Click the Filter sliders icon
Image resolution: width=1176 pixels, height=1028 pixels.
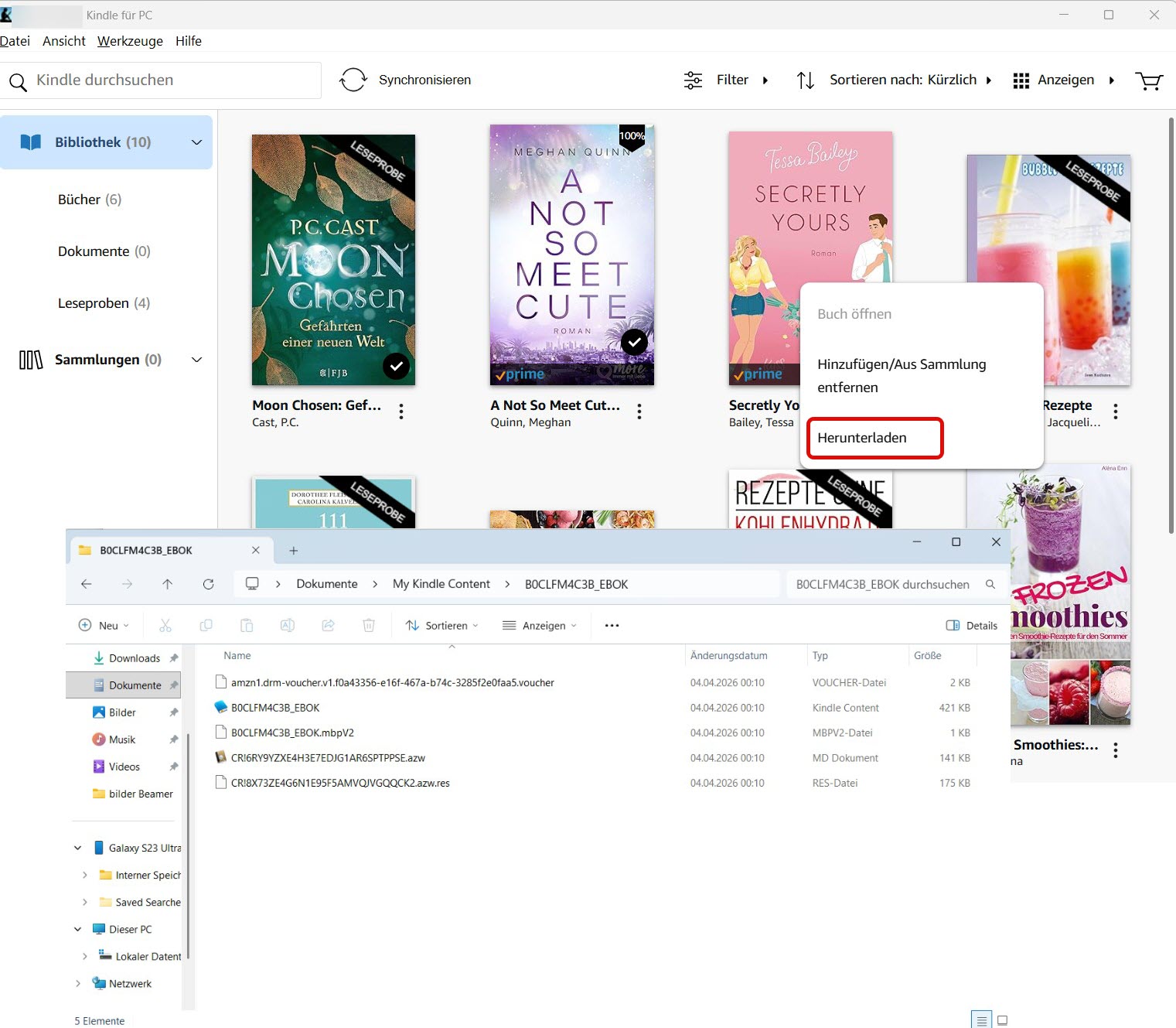point(694,80)
